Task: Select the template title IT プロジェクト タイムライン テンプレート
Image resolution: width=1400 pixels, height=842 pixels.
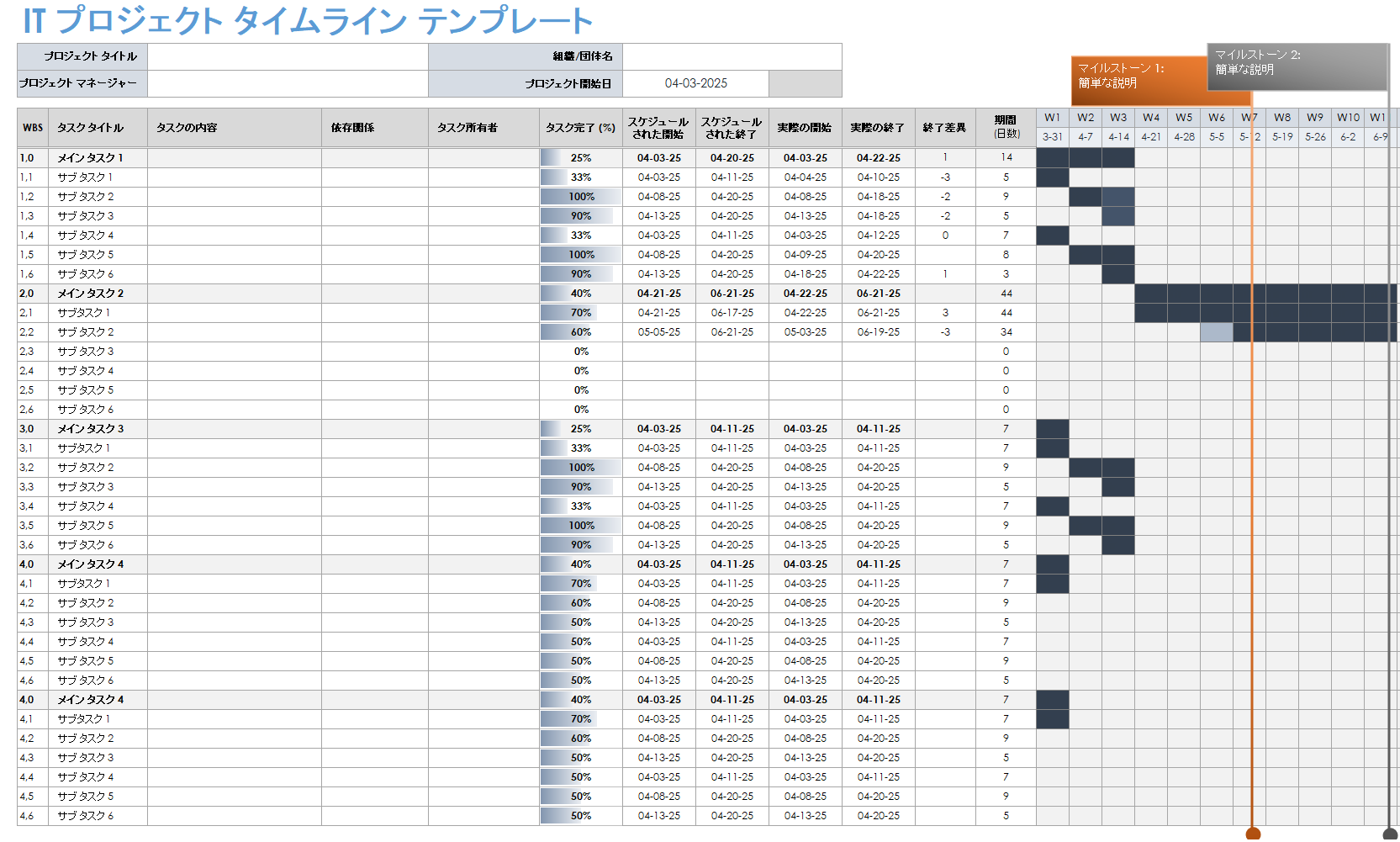Action: (x=308, y=20)
